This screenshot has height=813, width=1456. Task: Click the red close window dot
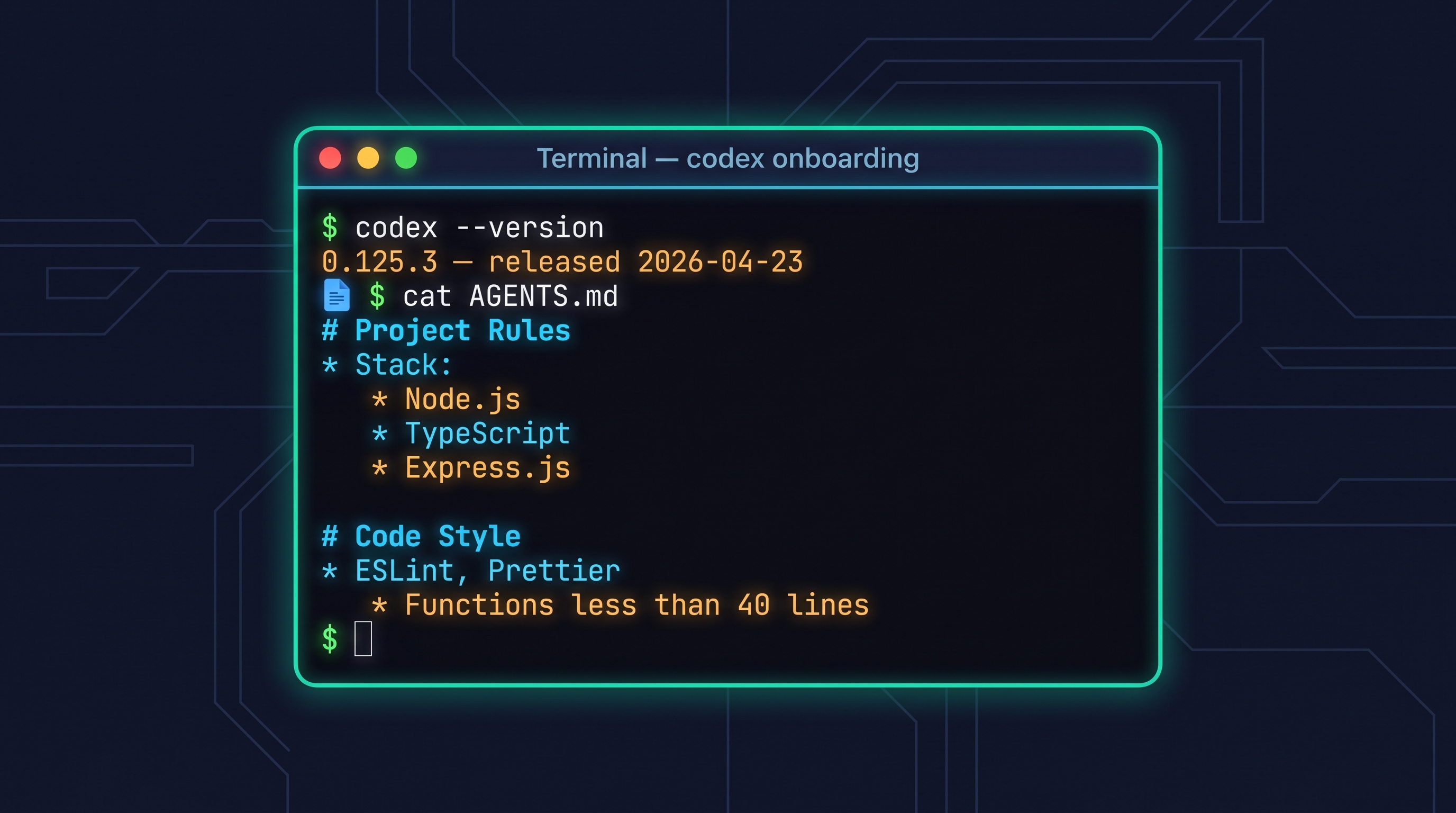330,158
